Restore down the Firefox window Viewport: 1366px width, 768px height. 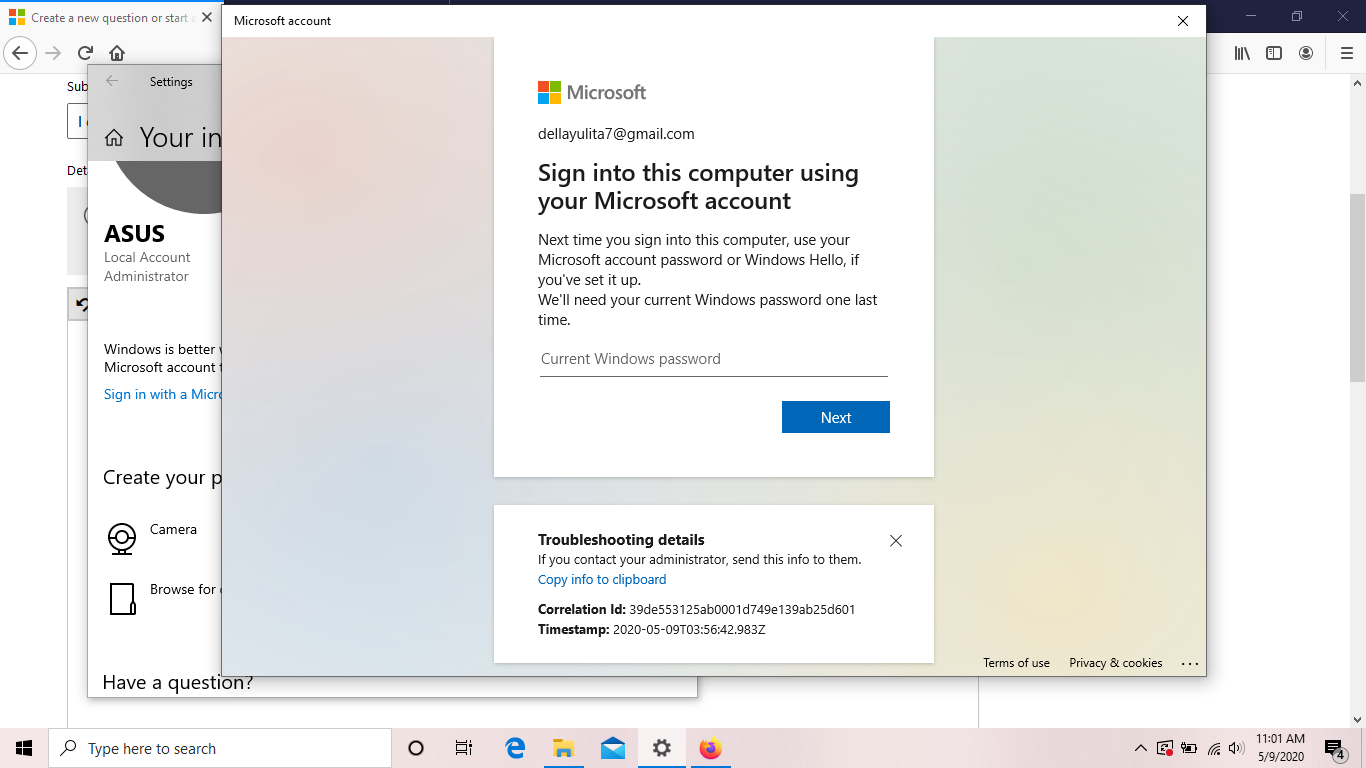click(1297, 16)
